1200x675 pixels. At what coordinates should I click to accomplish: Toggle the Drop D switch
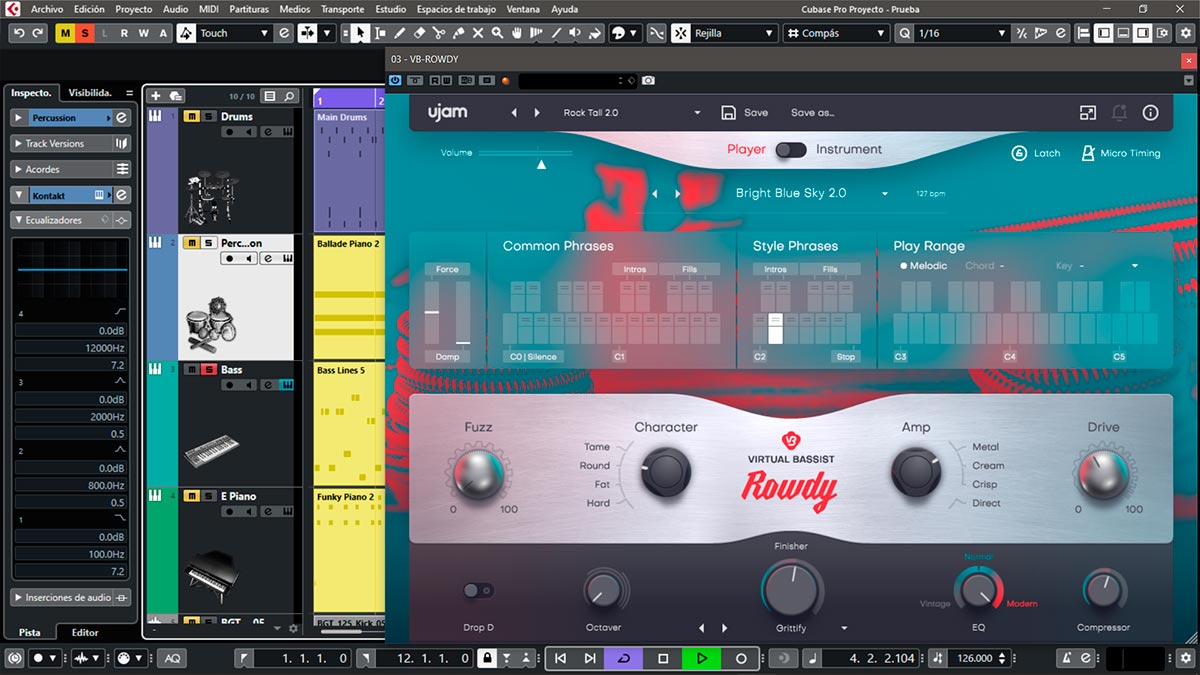478,591
